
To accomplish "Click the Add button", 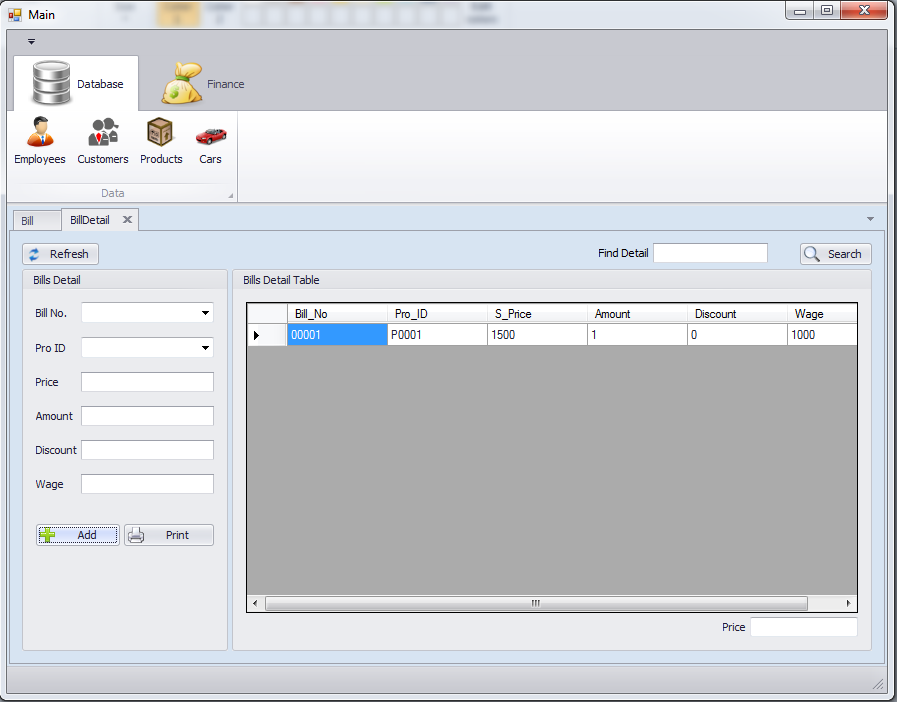I will click(78, 535).
